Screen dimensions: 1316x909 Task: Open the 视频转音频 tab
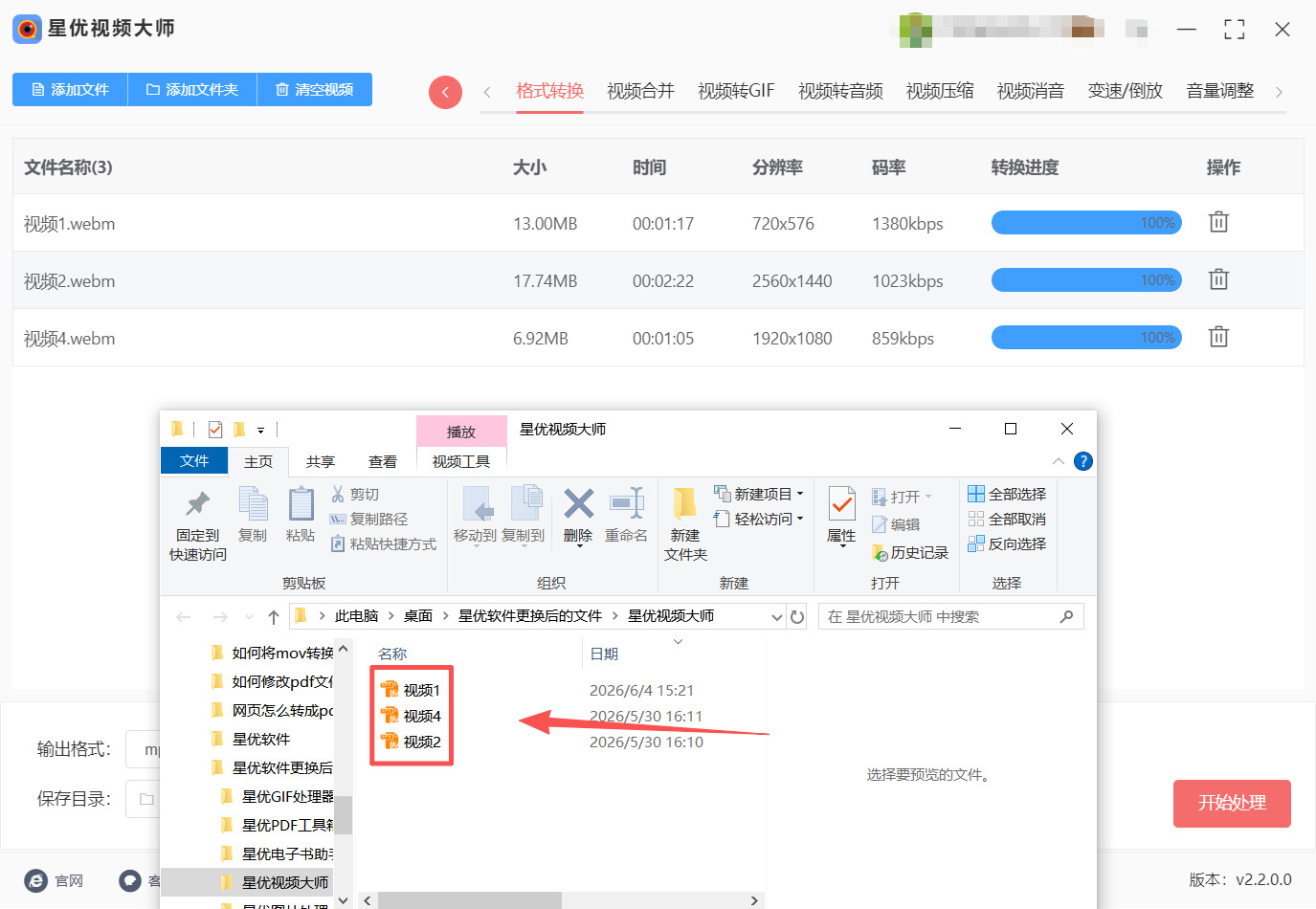tap(840, 91)
